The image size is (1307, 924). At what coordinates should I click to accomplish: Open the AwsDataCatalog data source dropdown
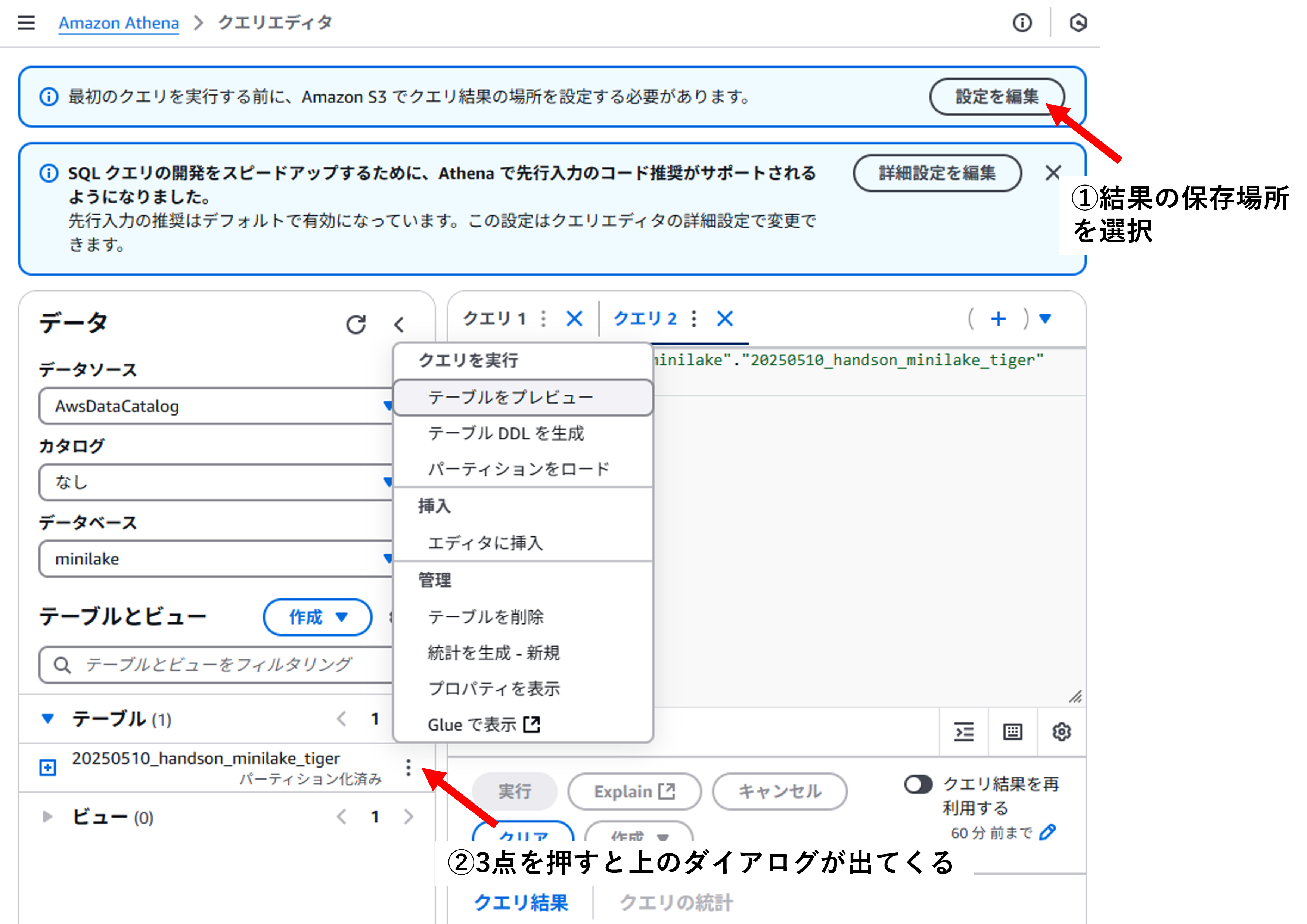(216, 406)
